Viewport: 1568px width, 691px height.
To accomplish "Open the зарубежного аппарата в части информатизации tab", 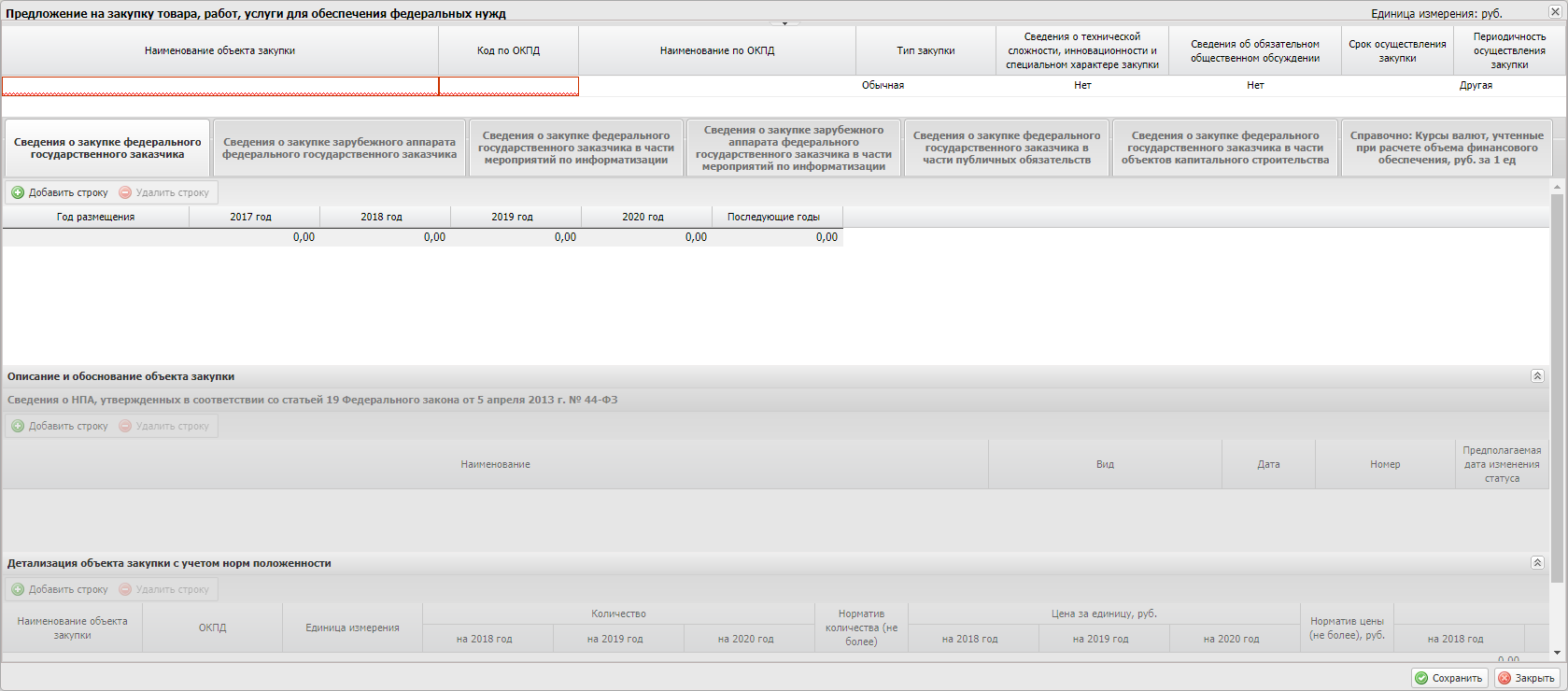I will (794, 148).
